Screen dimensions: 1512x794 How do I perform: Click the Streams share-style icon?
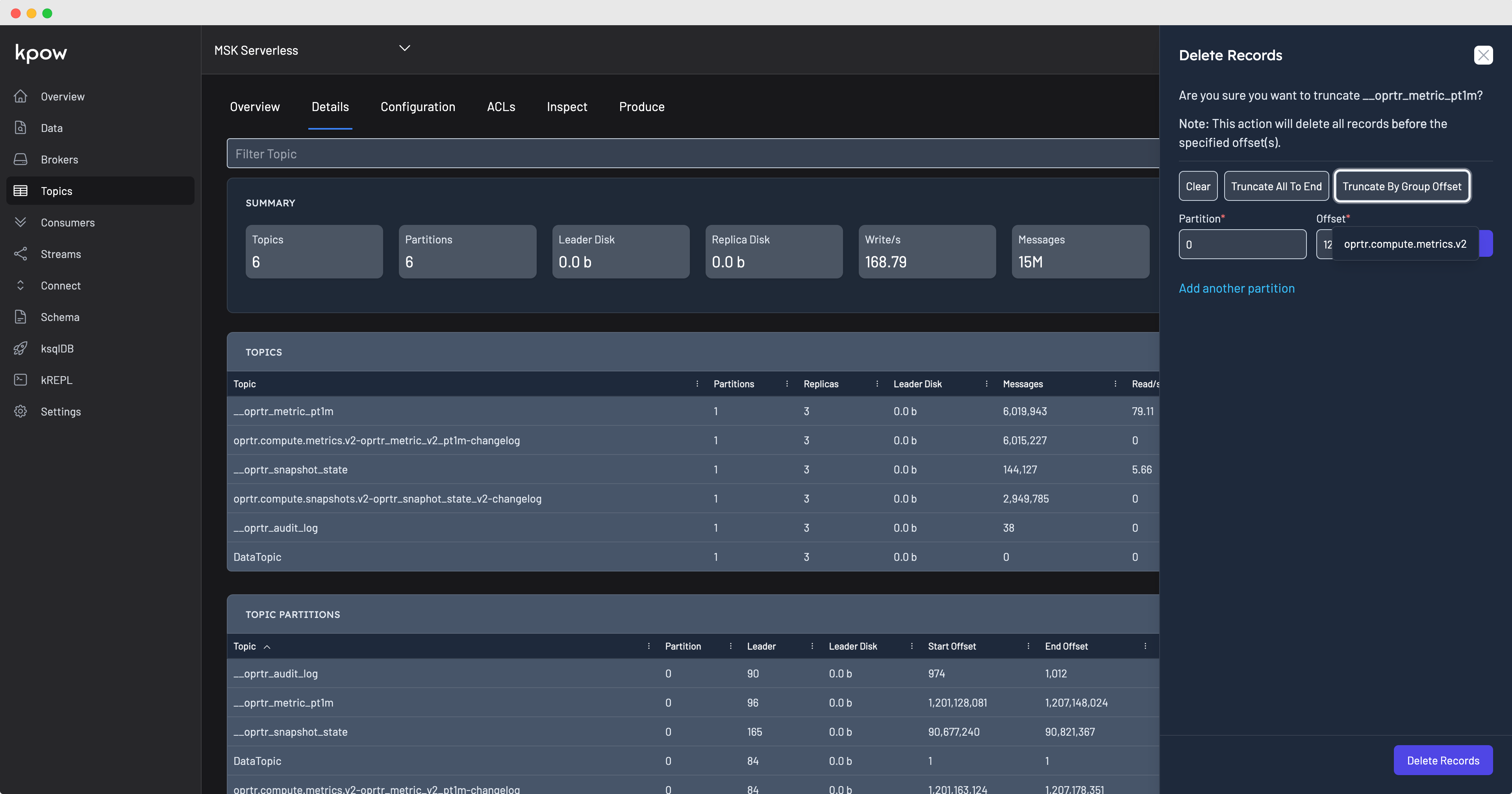(x=20, y=254)
